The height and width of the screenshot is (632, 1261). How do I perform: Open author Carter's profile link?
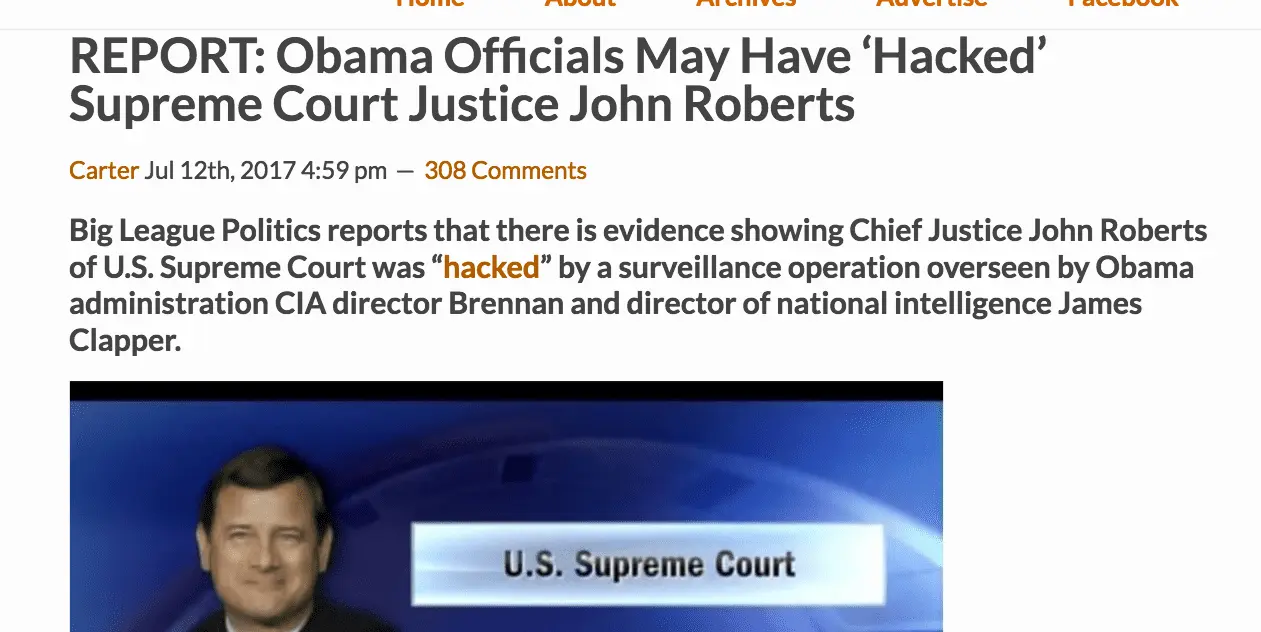[103, 171]
